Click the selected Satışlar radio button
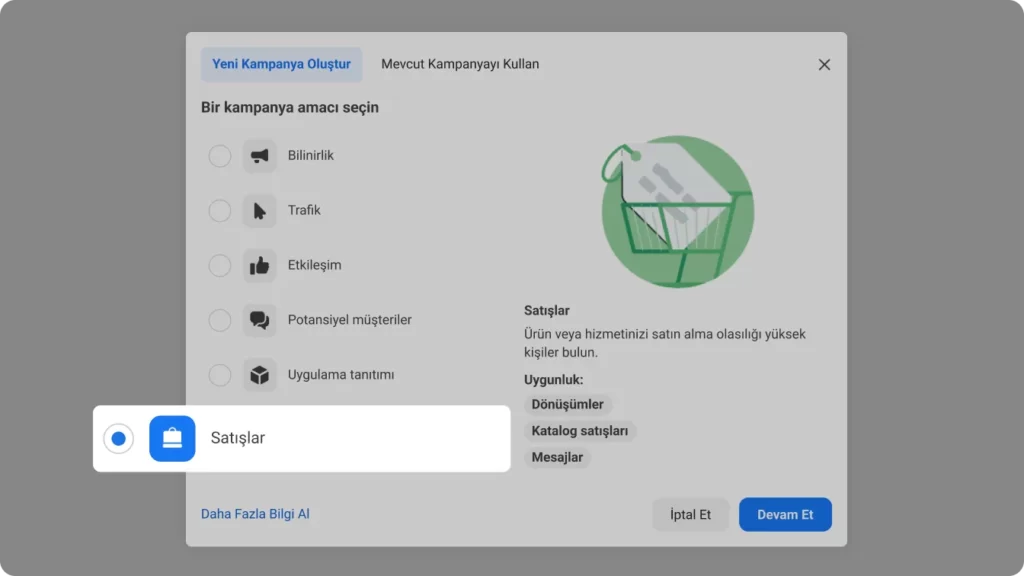The height and width of the screenshot is (576, 1024). (x=118, y=438)
